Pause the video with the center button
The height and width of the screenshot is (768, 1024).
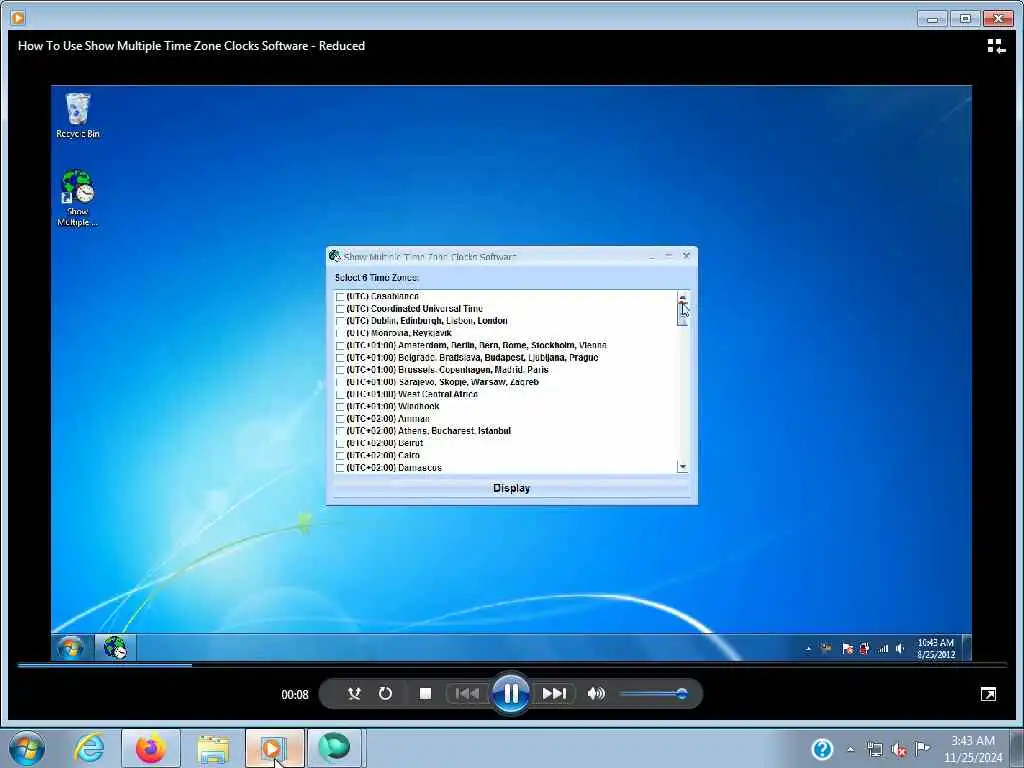(511, 694)
